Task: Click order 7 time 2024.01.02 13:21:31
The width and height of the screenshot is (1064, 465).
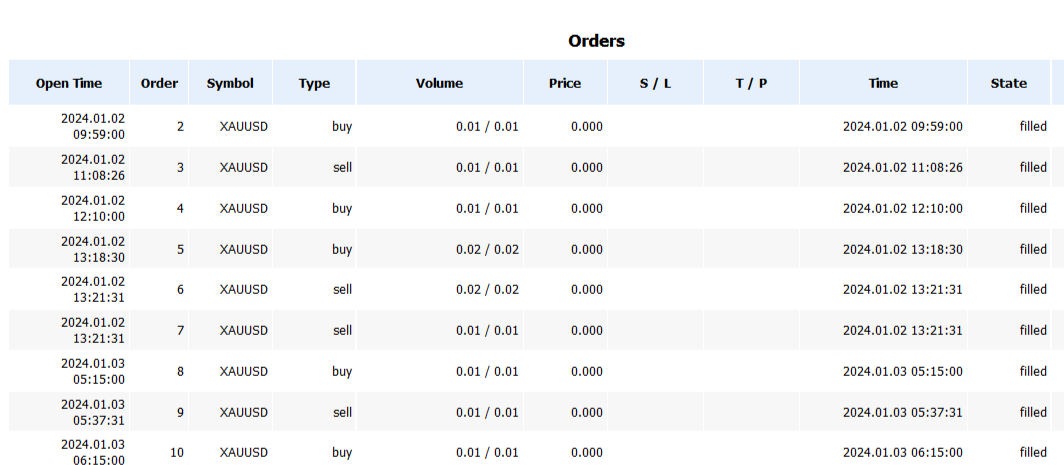Action: tap(902, 331)
